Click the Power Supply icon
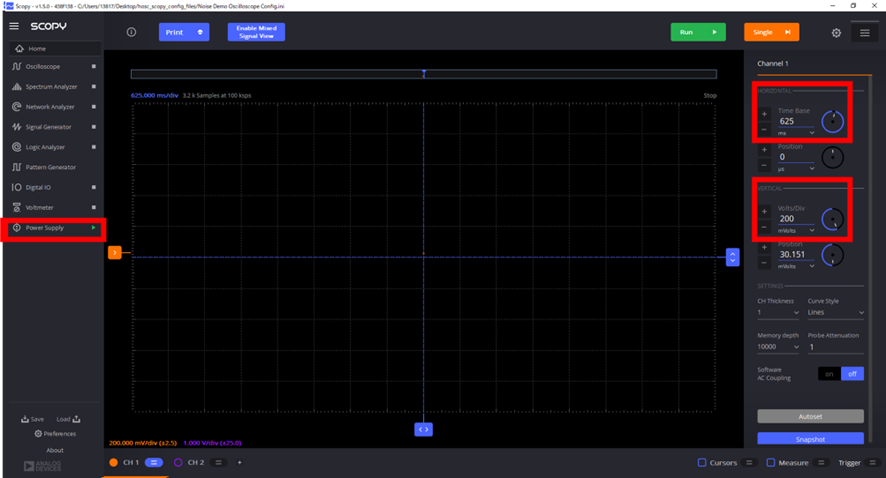886x478 pixels. click(x=16, y=228)
